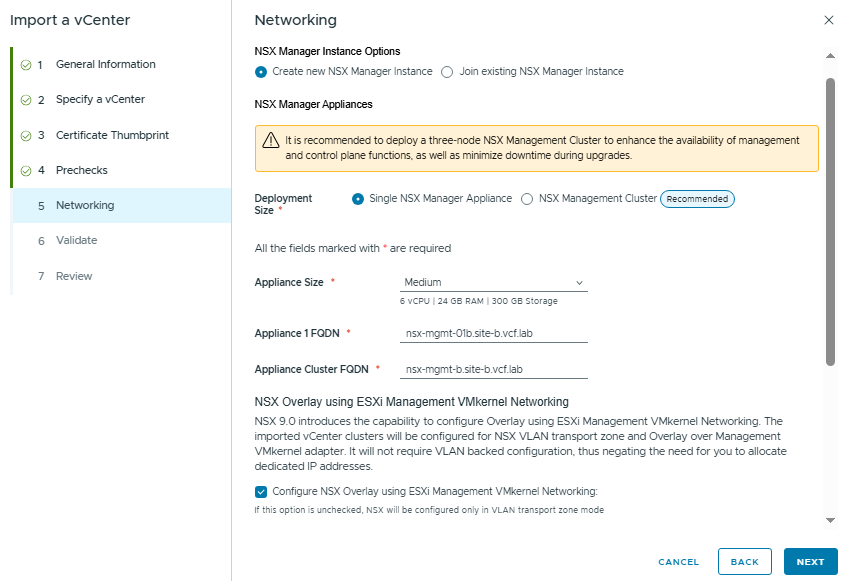Click the Certificate Thumbprint checkmark icon
Viewport: 845px width, 581px height.
tap(25, 136)
